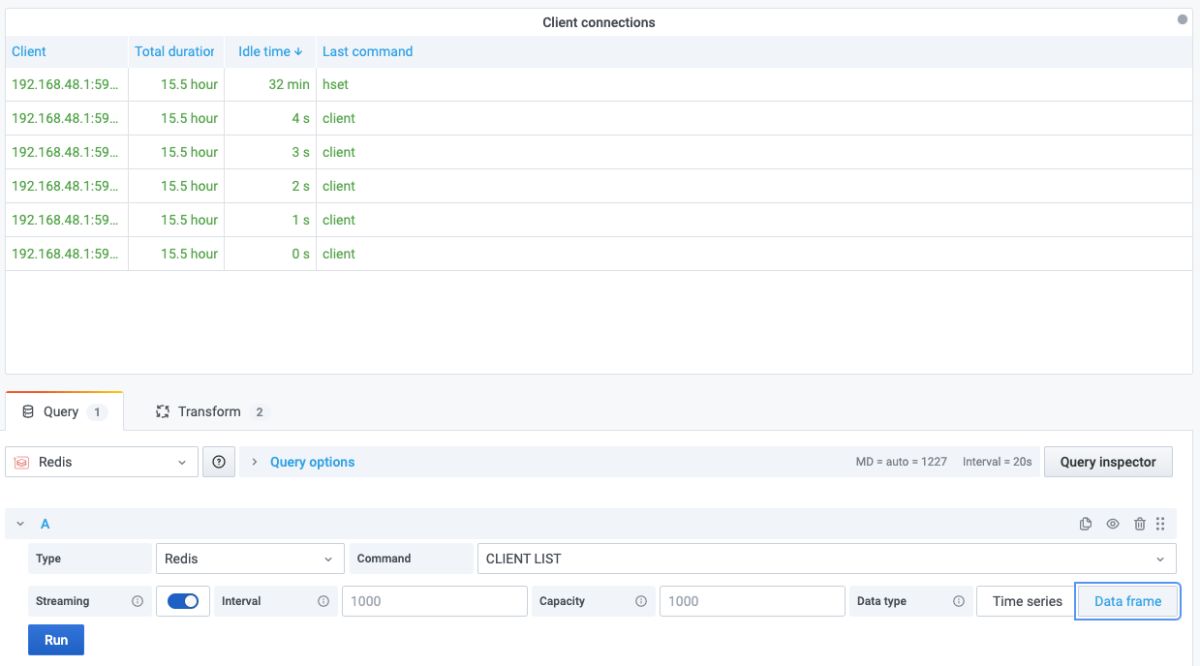This screenshot has width=1200, height=666.
Task: Duplicate query A using the copy icon
Action: pos(1085,525)
